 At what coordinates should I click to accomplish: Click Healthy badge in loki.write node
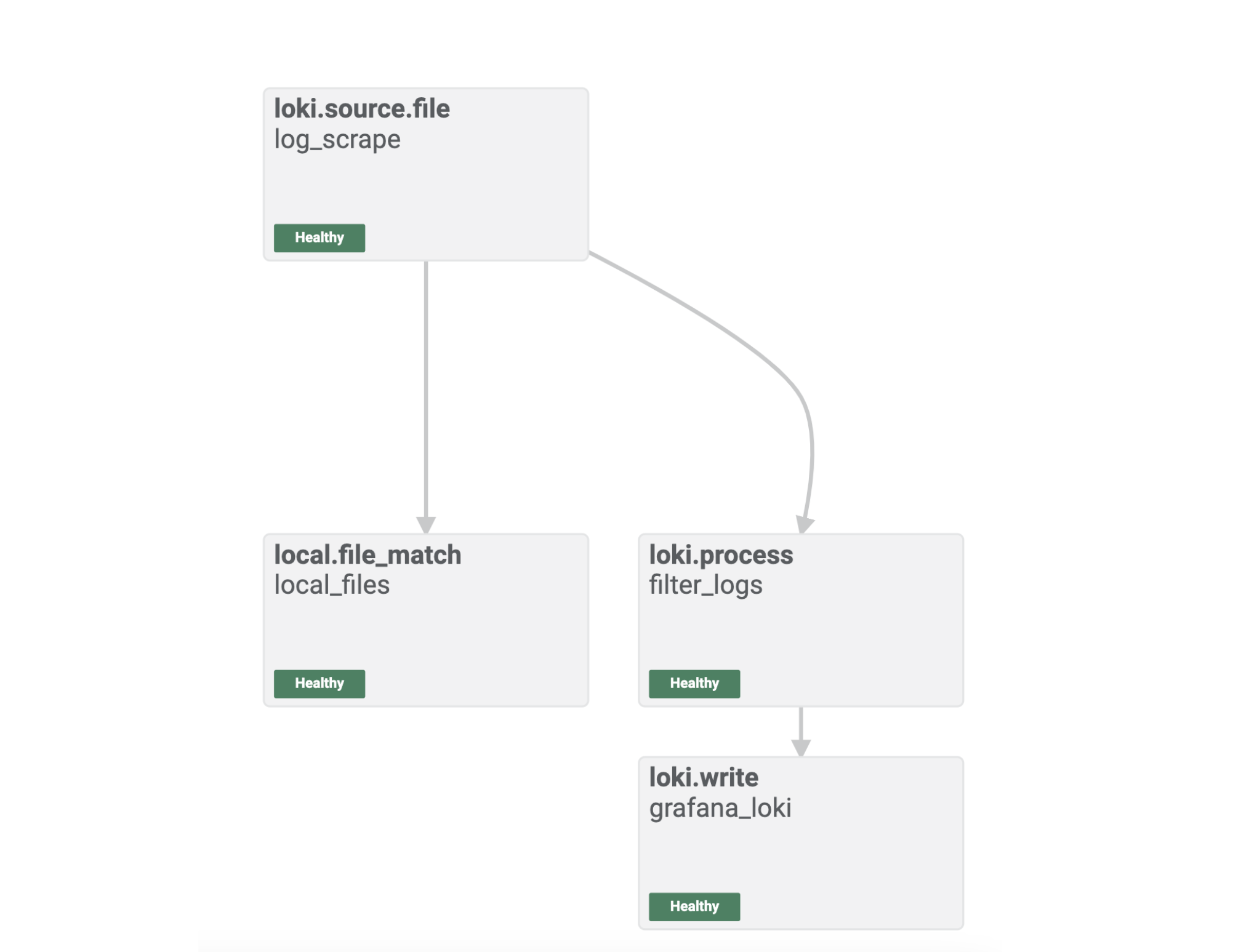694,906
